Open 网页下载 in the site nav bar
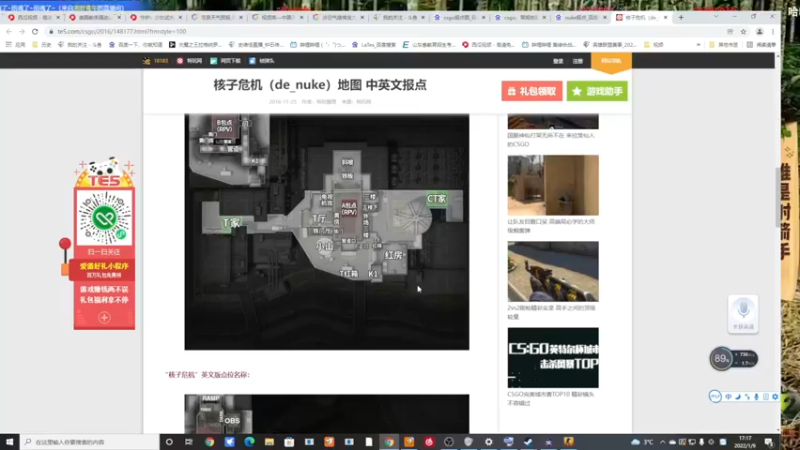 226,61
